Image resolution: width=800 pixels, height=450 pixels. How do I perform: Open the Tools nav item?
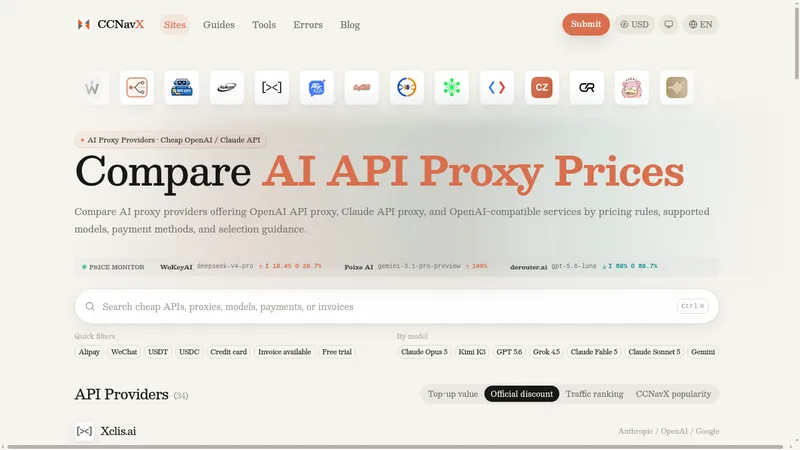point(264,24)
